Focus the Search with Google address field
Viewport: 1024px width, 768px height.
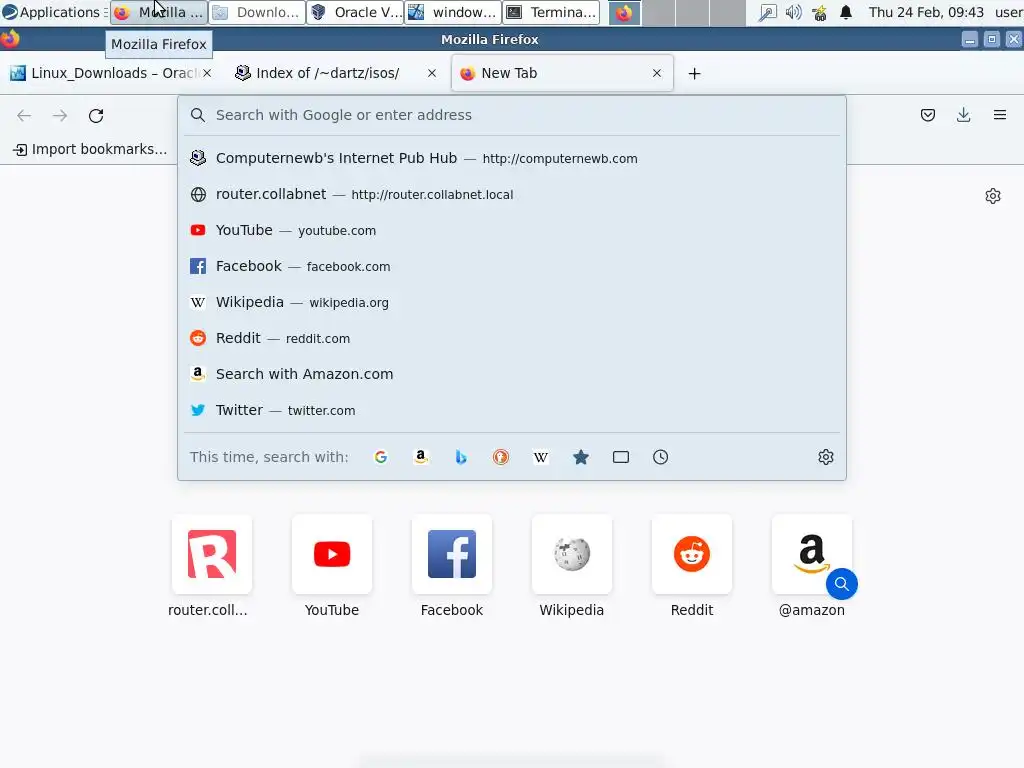(512, 115)
